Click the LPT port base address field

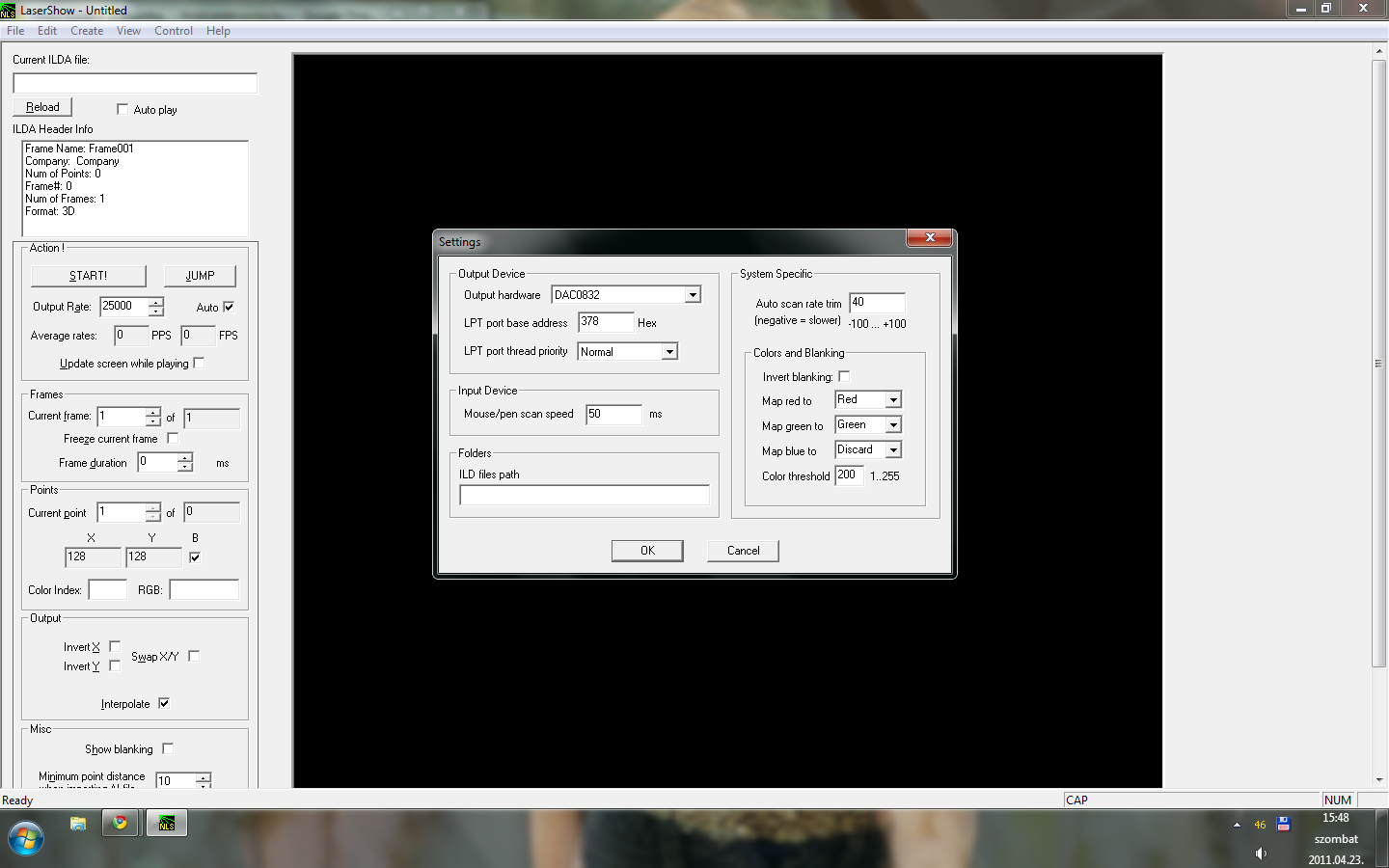click(x=606, y=323)
